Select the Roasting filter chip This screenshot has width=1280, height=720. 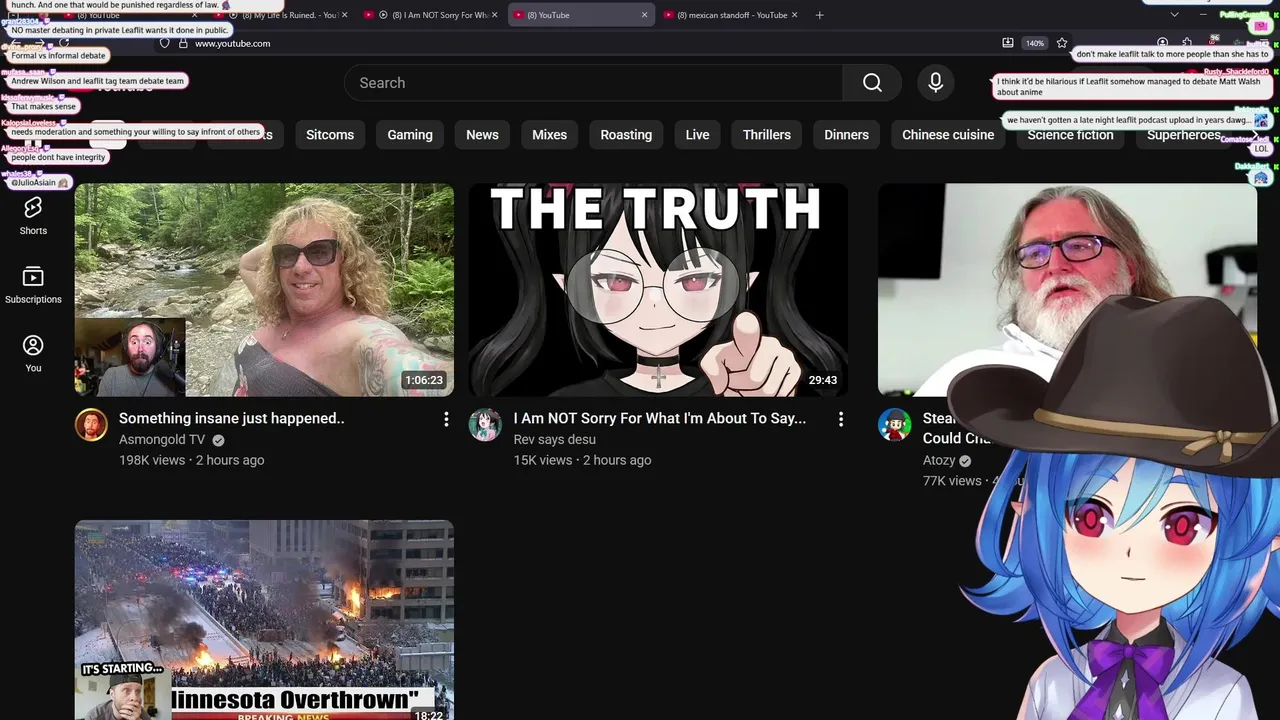point(626,135)
